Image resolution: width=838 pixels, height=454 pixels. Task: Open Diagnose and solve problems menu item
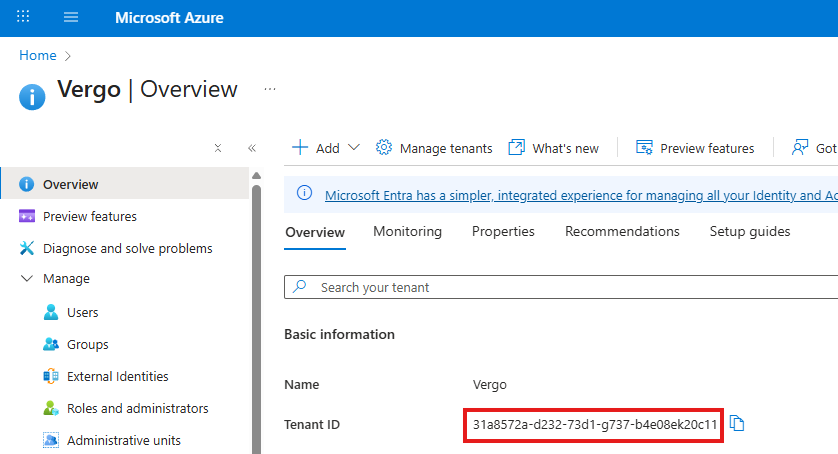pos(128,249)
